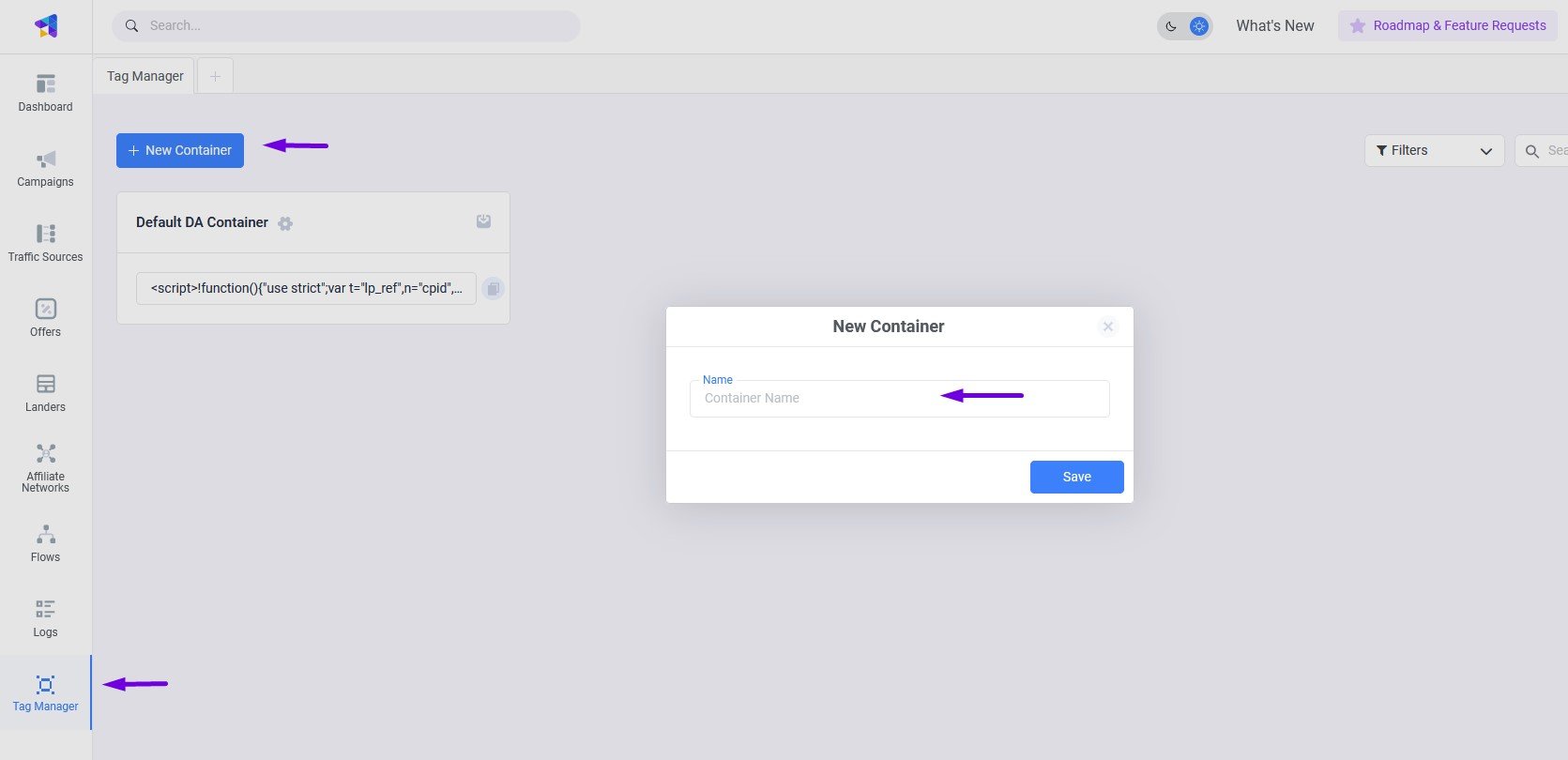Click the star icon beside Roadmap
Screen dimensions: 1568x760
[1358, 26]
